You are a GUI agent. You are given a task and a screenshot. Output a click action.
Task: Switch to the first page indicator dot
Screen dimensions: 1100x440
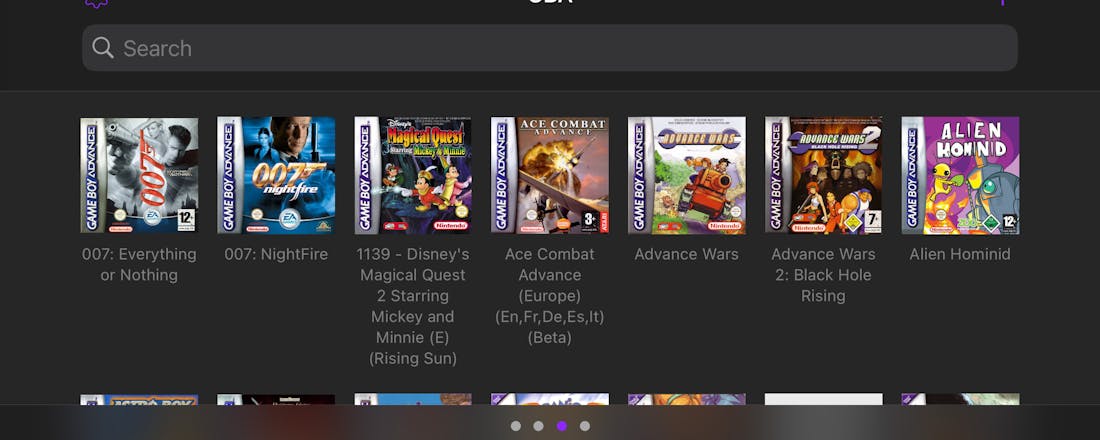coord(516,426)
